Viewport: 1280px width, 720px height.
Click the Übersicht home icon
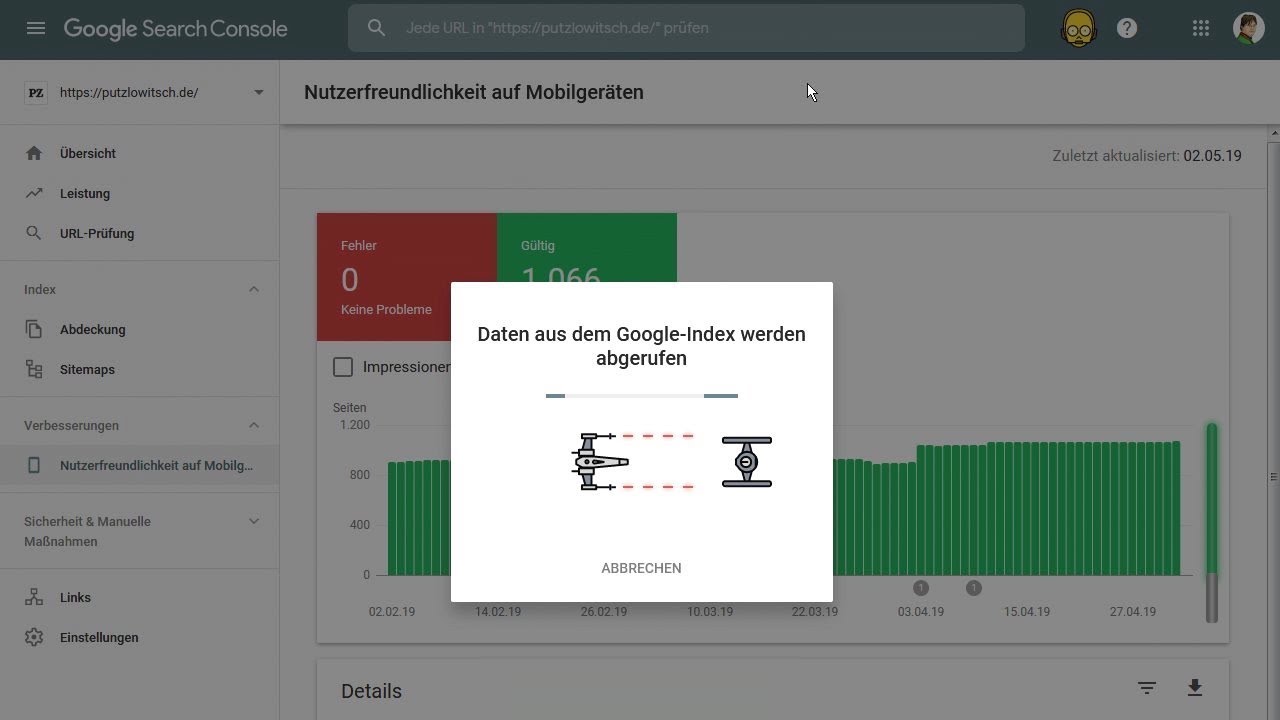click(34, 153)
